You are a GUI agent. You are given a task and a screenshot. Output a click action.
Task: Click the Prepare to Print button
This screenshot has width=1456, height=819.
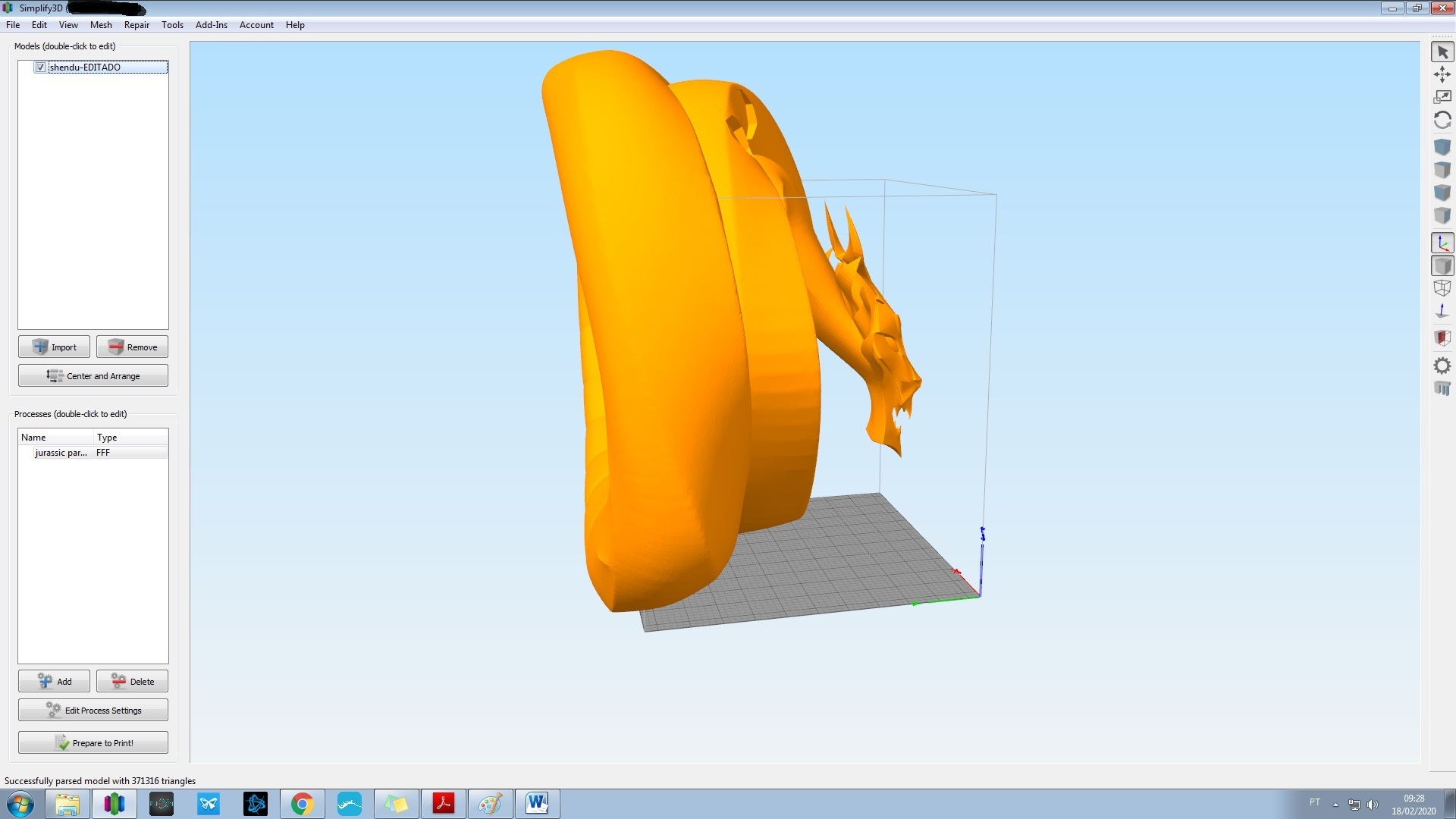[x=93, y=742]
